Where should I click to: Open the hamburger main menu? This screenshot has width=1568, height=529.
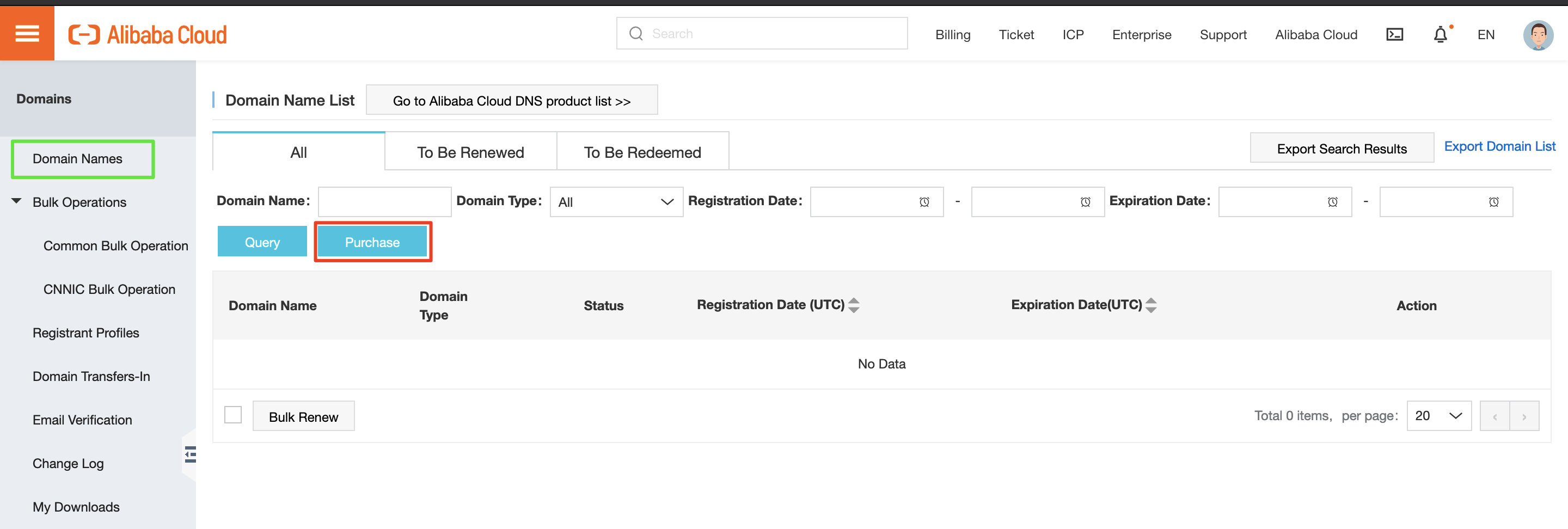pos(27,34)
